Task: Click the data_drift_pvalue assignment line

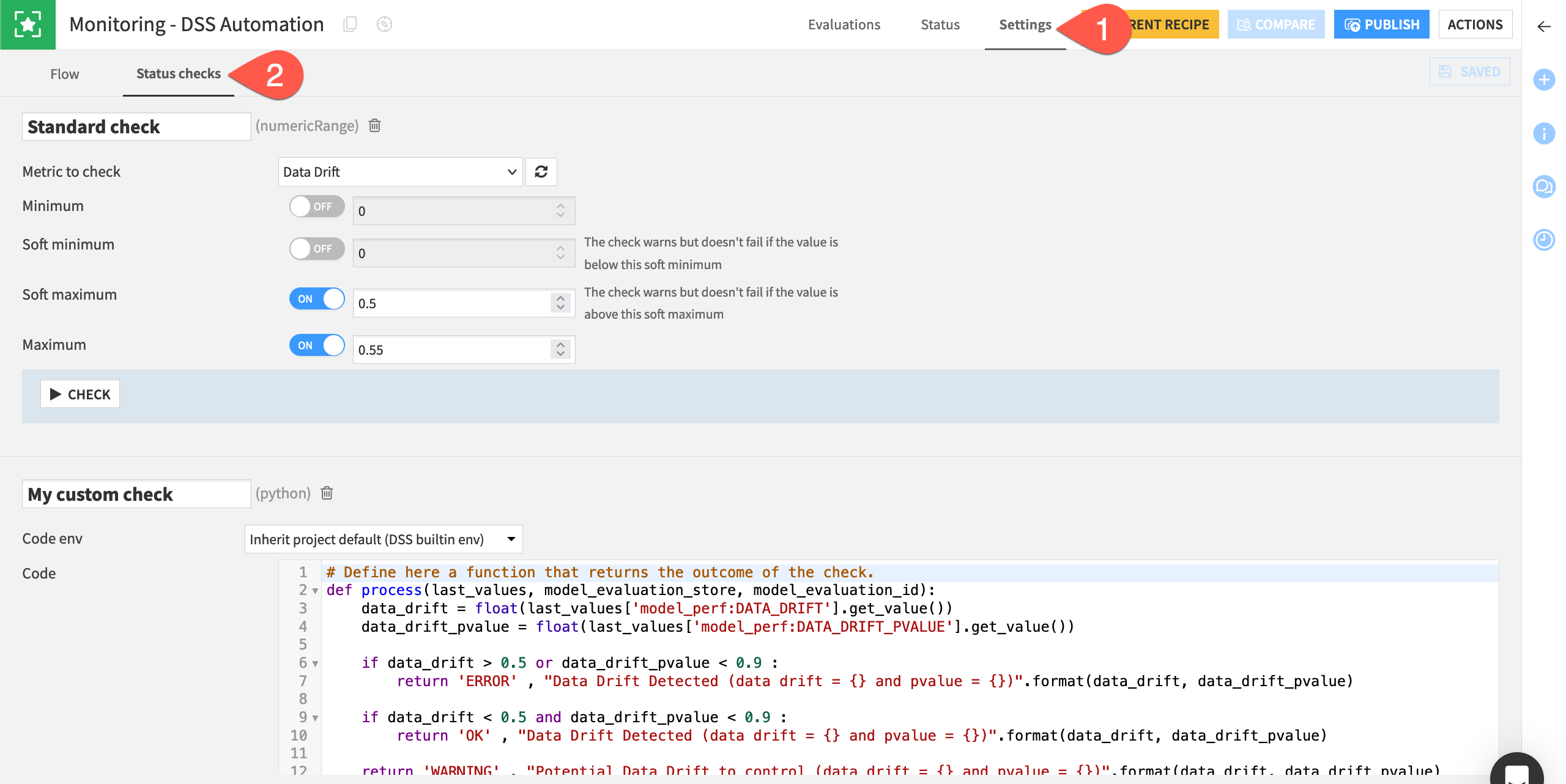Action: point(718,627)
